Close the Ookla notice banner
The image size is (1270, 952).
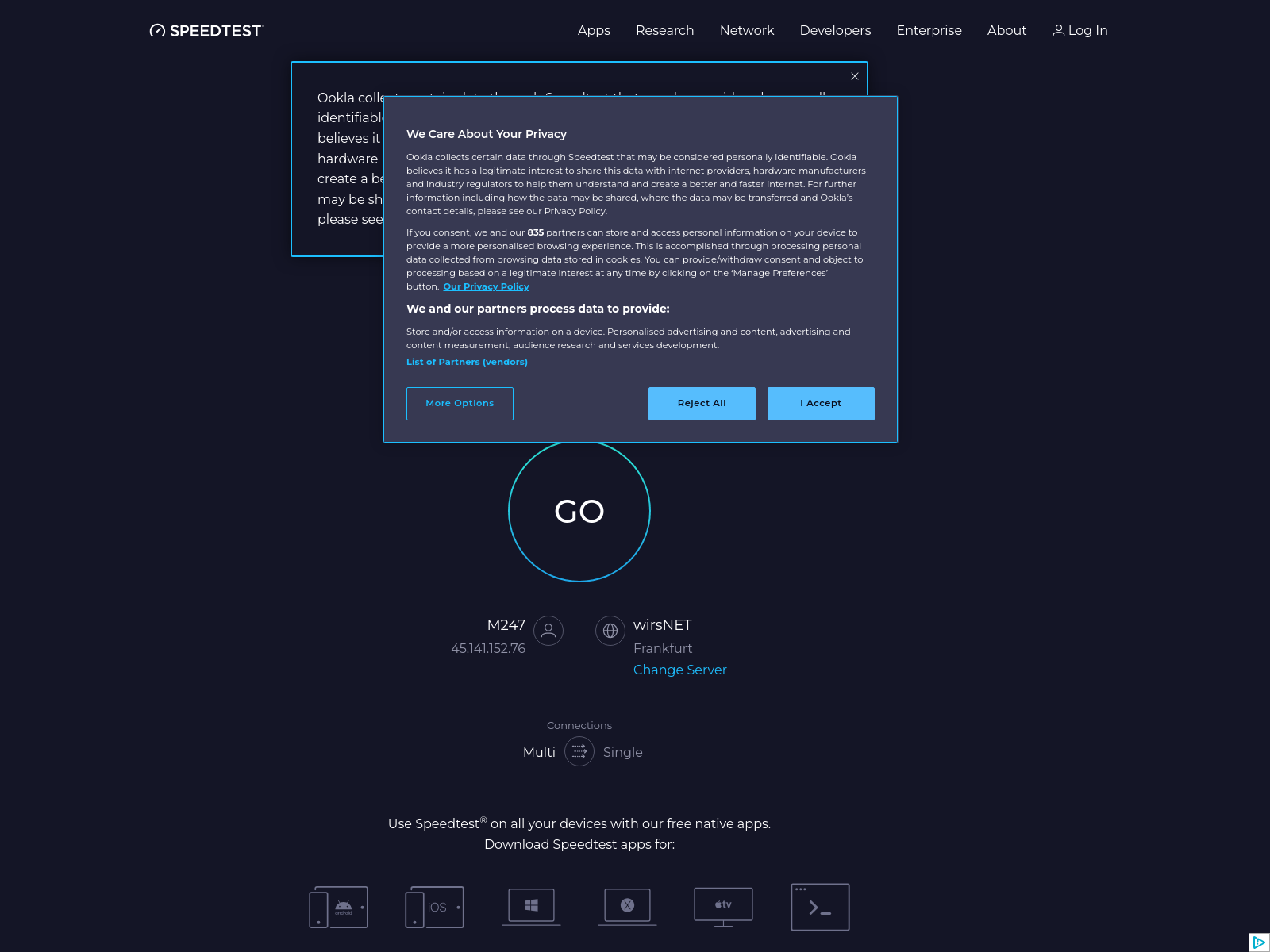tap(855, 76)
